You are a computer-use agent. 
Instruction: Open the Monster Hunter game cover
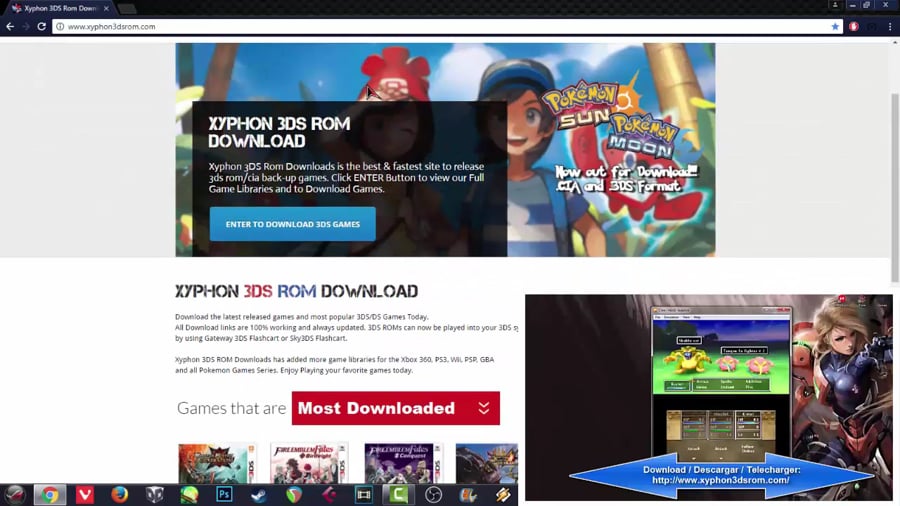pyautogui.click(x=217, y=463)
